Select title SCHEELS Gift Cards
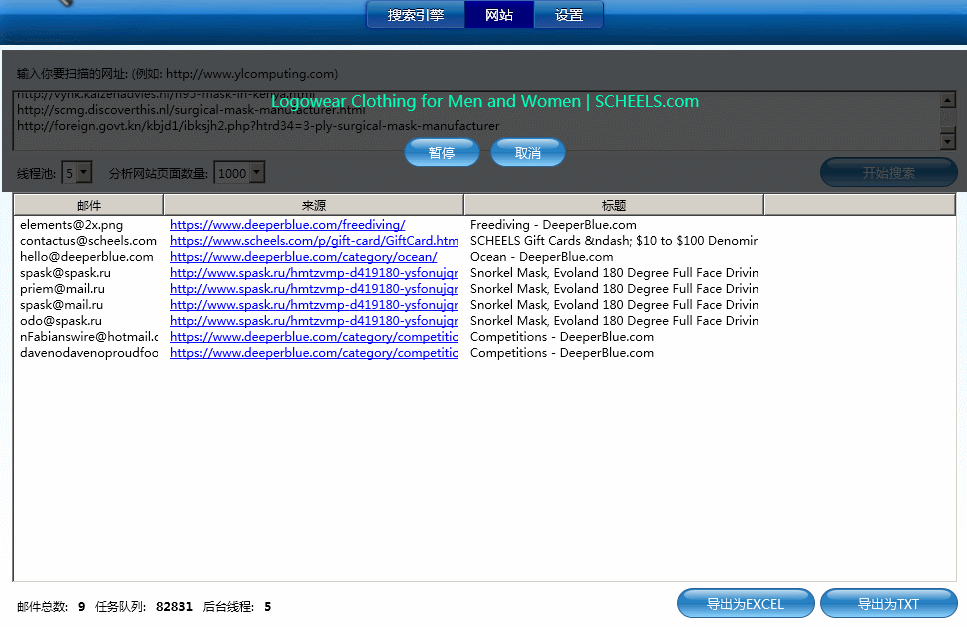Viewport: 967px width, 627px height. (x=614, y=241)
